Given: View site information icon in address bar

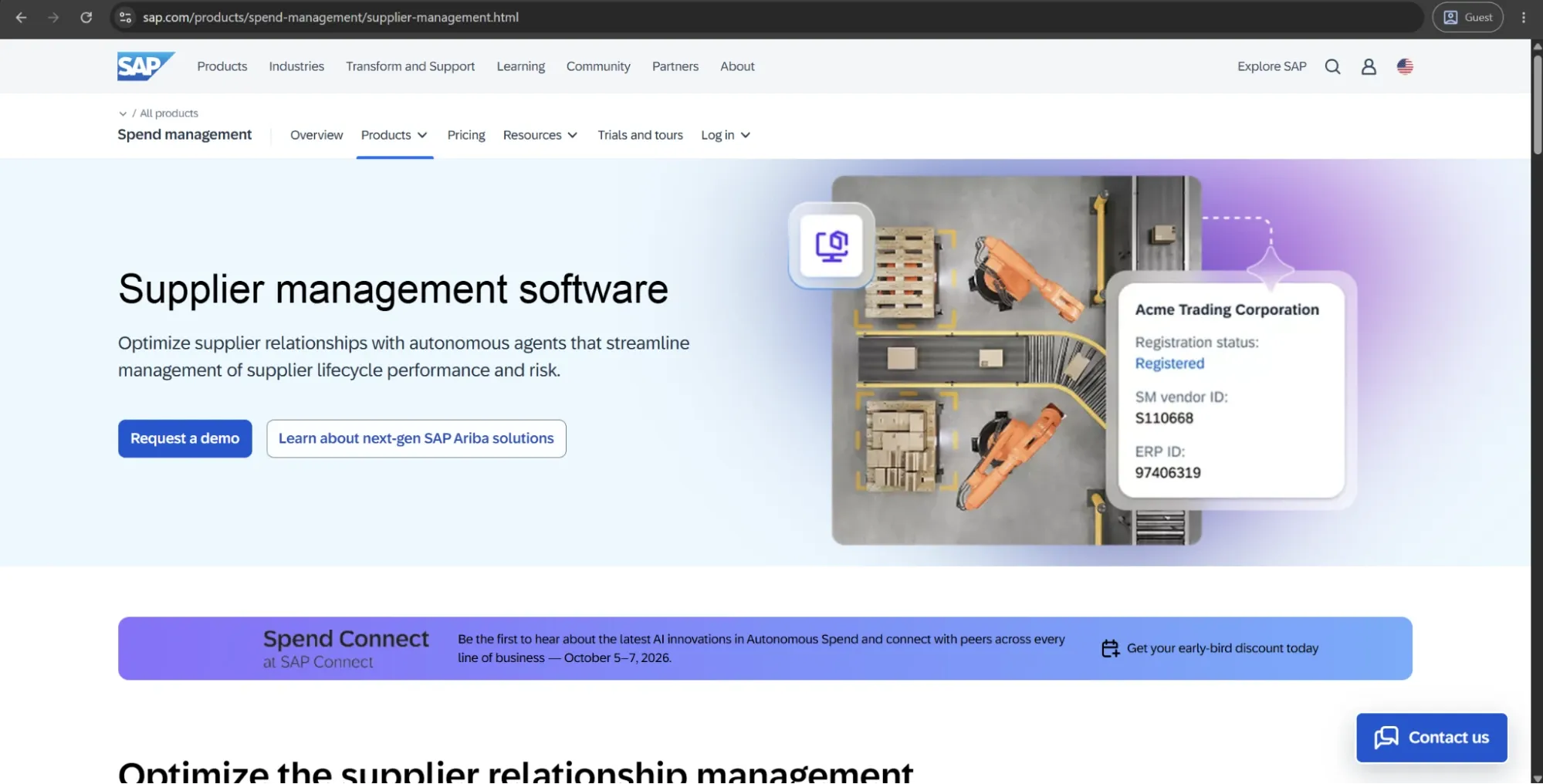Looking at the screenshot, I should pos(125,17).
